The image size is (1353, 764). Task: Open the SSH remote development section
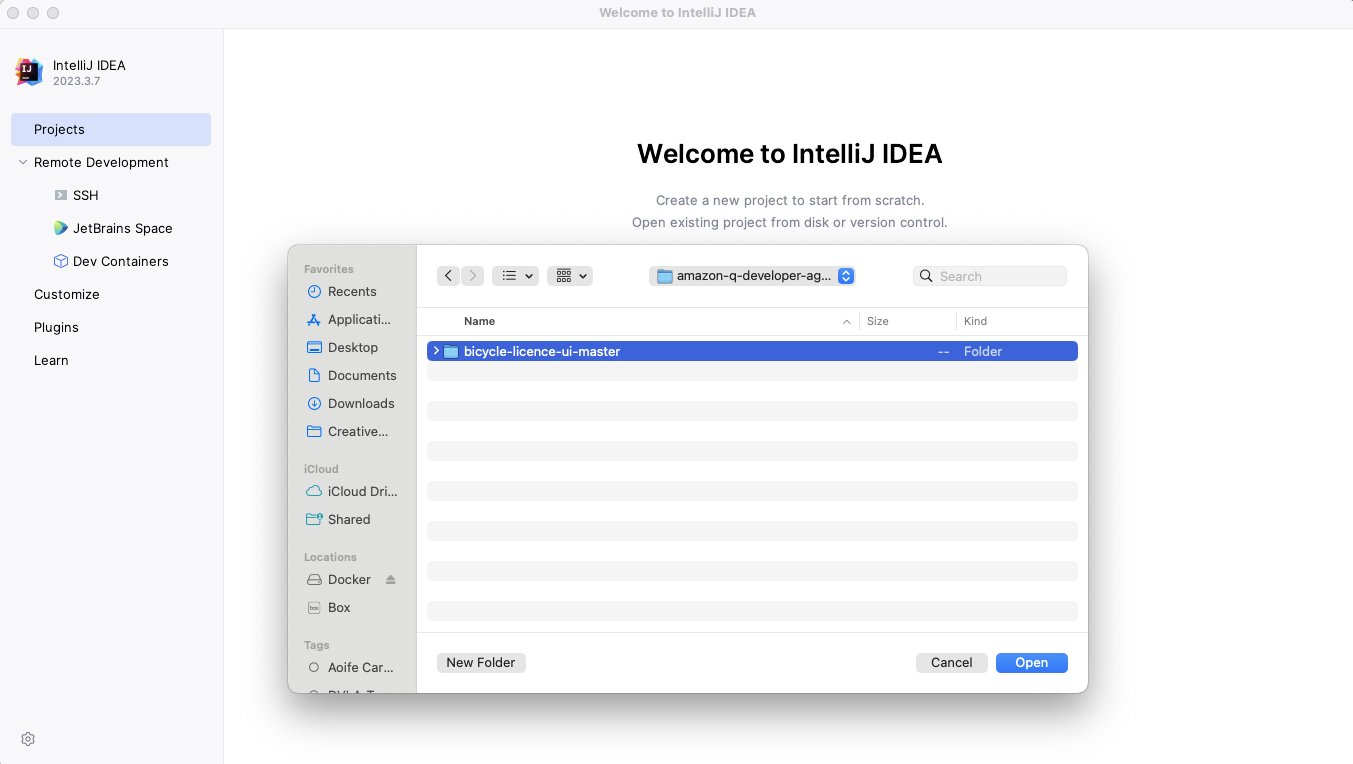pyautogui.click(x=84, y=195)
